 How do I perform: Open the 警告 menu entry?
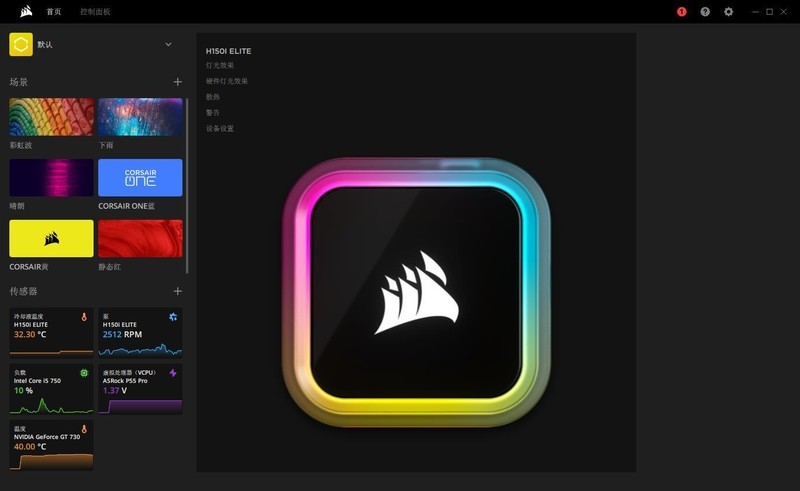213,113
